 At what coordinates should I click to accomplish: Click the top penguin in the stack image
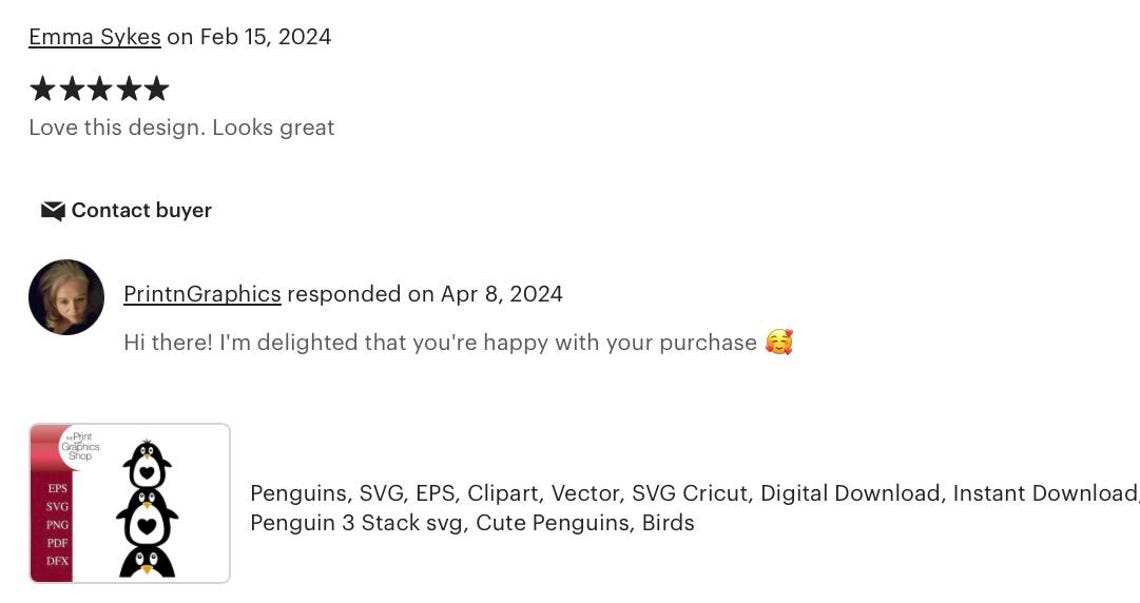click(x=147, y=465)
